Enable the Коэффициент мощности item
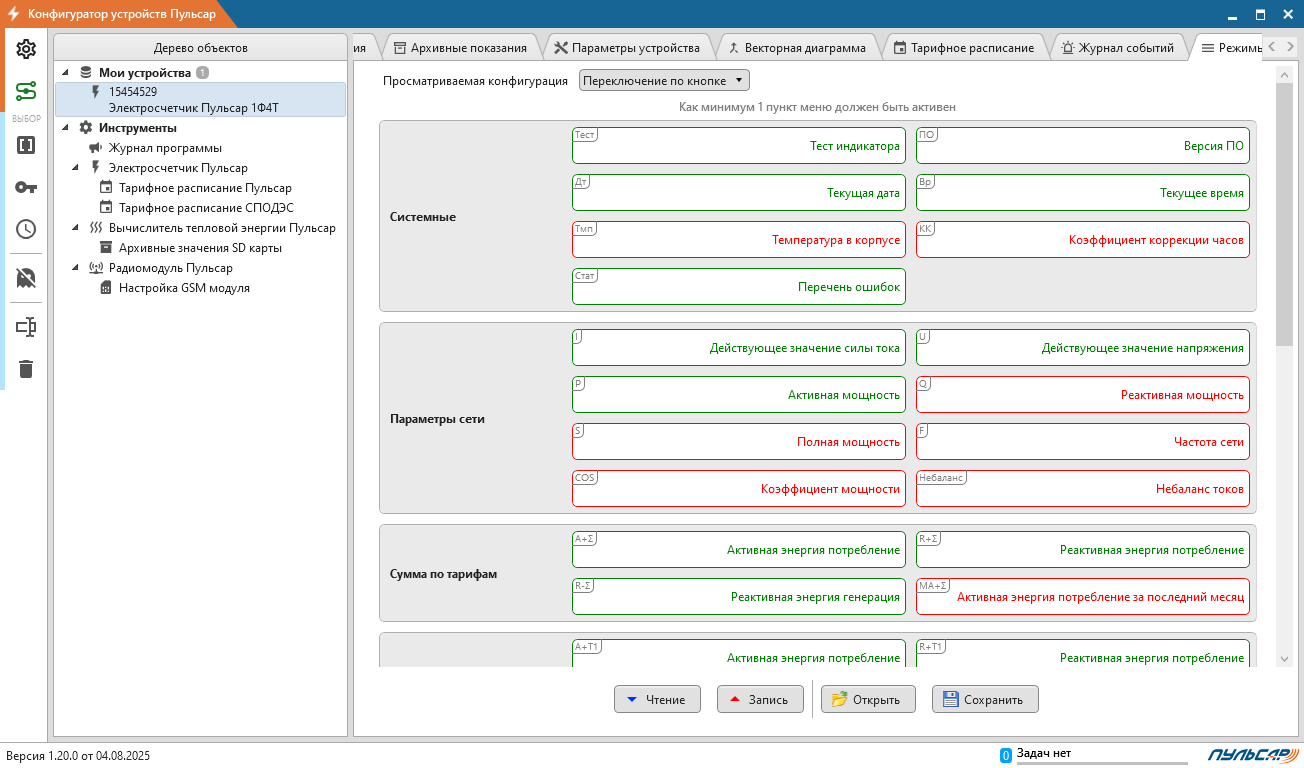Screen dimensions: 1304x768 point(739,488)
